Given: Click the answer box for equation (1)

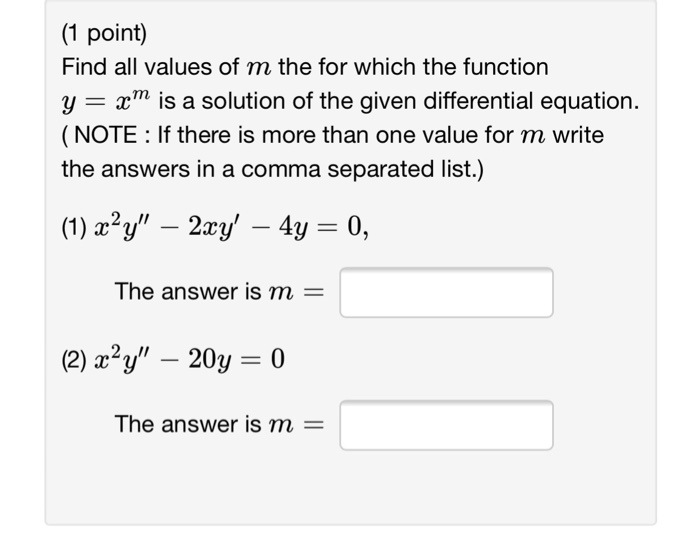Looking at the screenshot, I should pyautogui.click(x=446, y=292).
